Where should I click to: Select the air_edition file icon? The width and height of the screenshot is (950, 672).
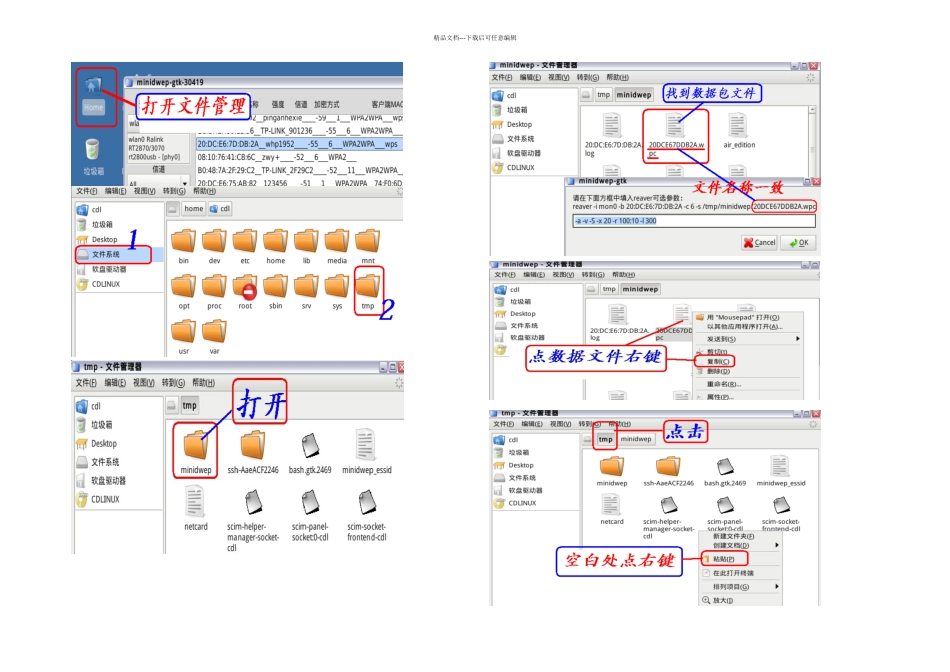(x=739, y=131)
